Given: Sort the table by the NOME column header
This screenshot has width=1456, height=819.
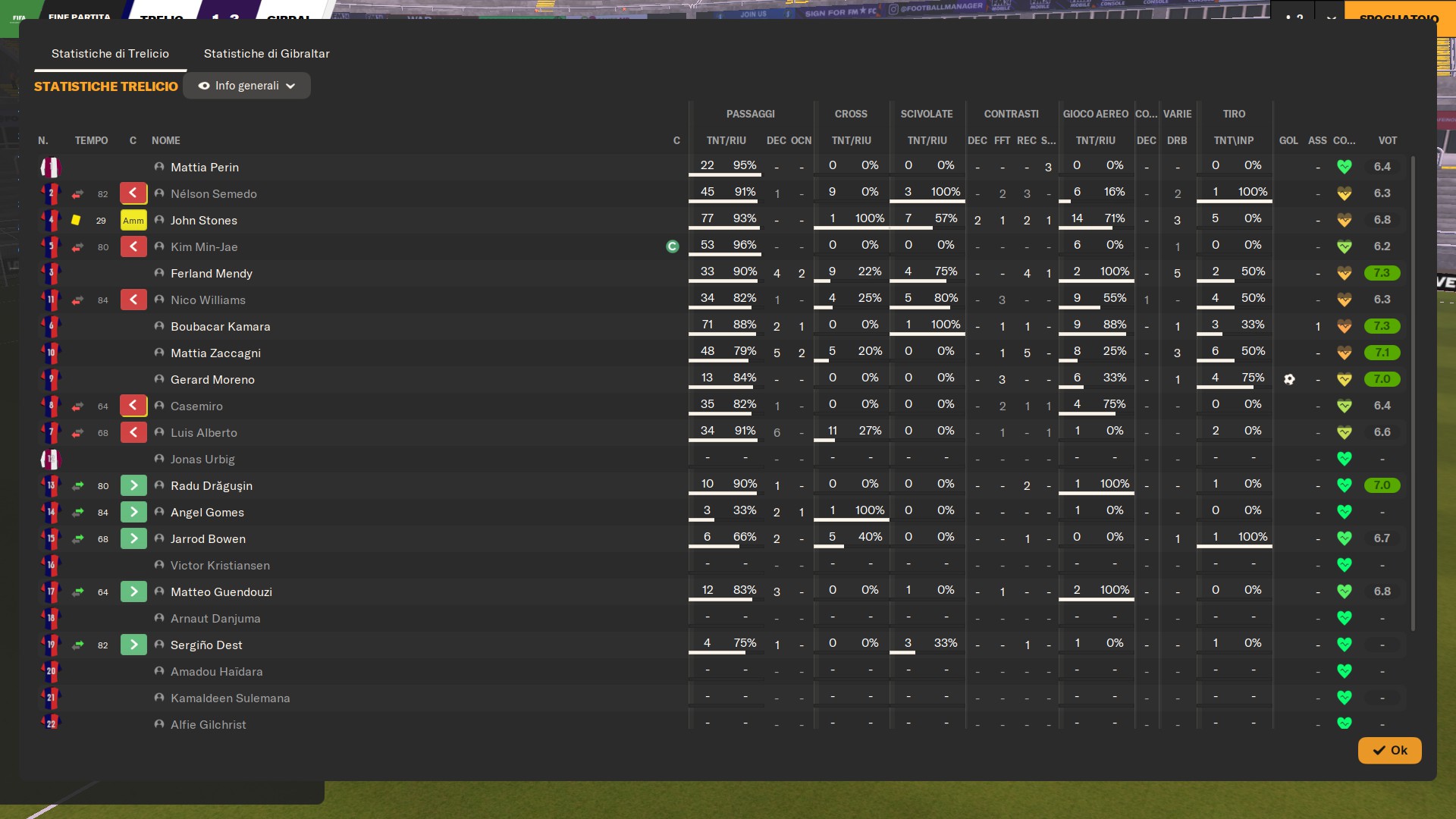Looking at the screenshot, I should tap(165, 140).
